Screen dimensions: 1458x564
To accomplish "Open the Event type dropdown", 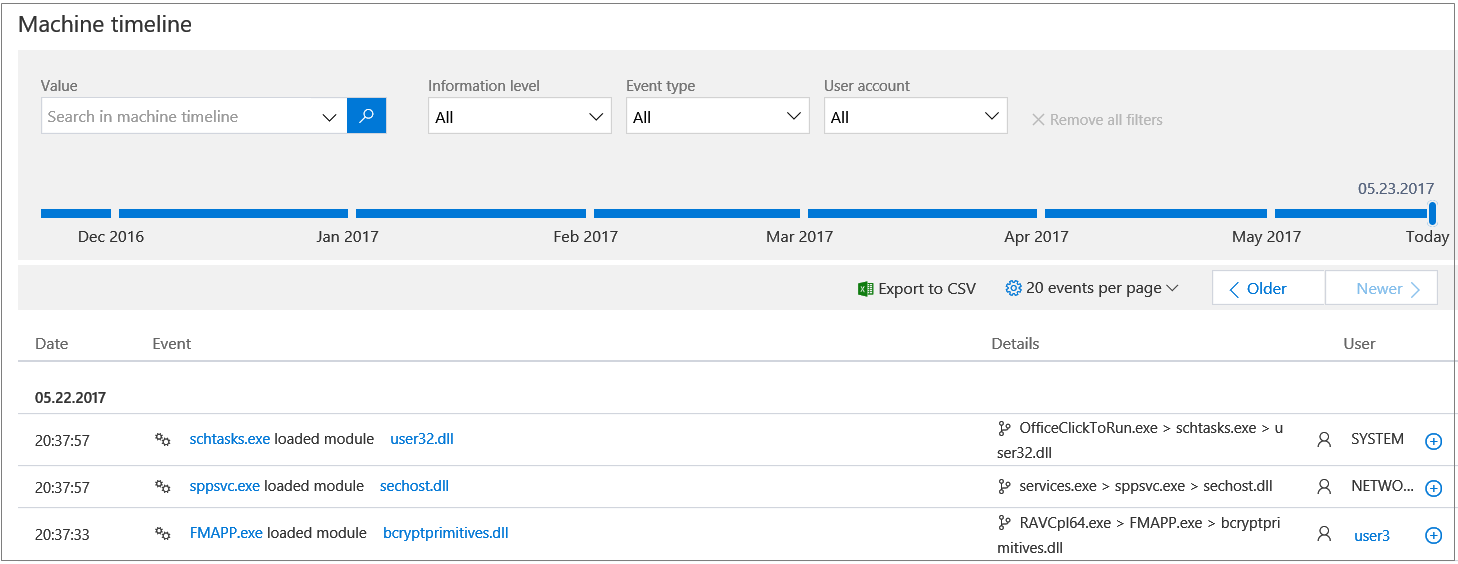I will click(x=717, y=117).
